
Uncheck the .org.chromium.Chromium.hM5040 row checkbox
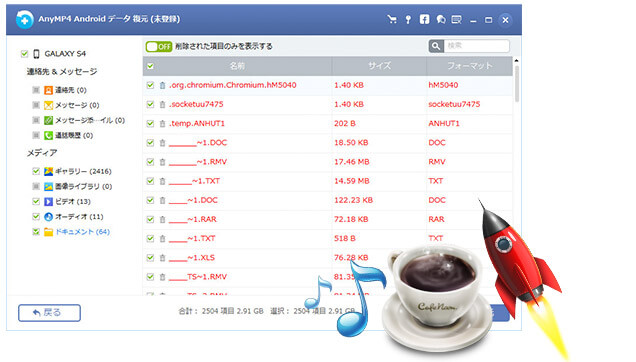coord(150,85)
